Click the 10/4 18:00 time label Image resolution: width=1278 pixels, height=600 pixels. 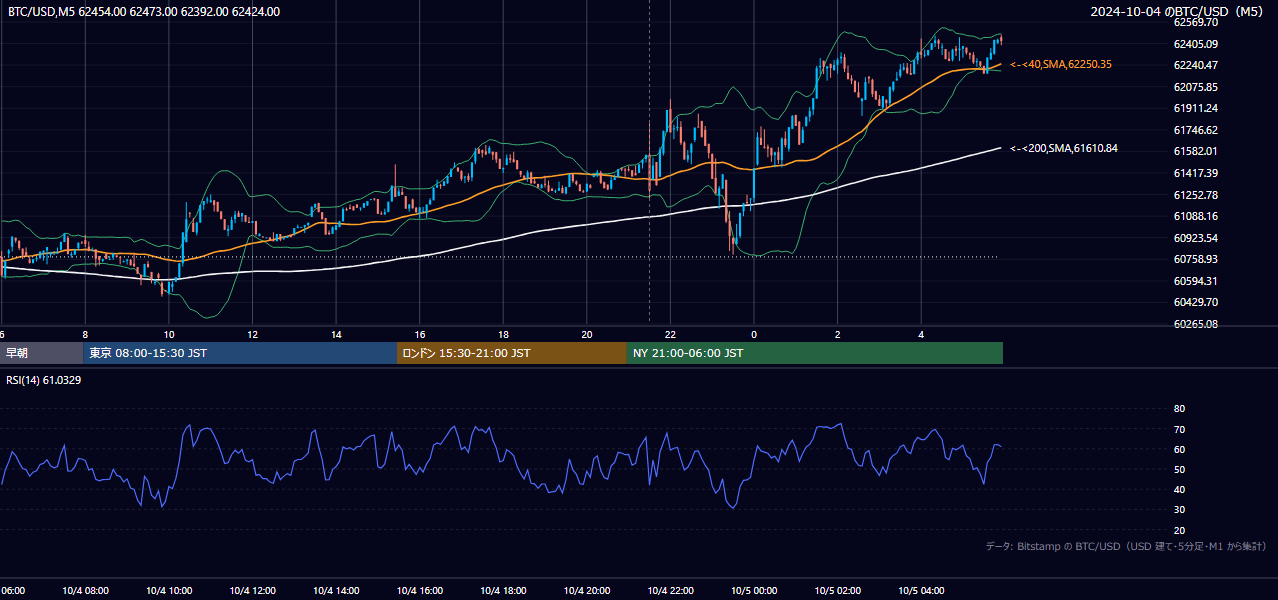503,591
